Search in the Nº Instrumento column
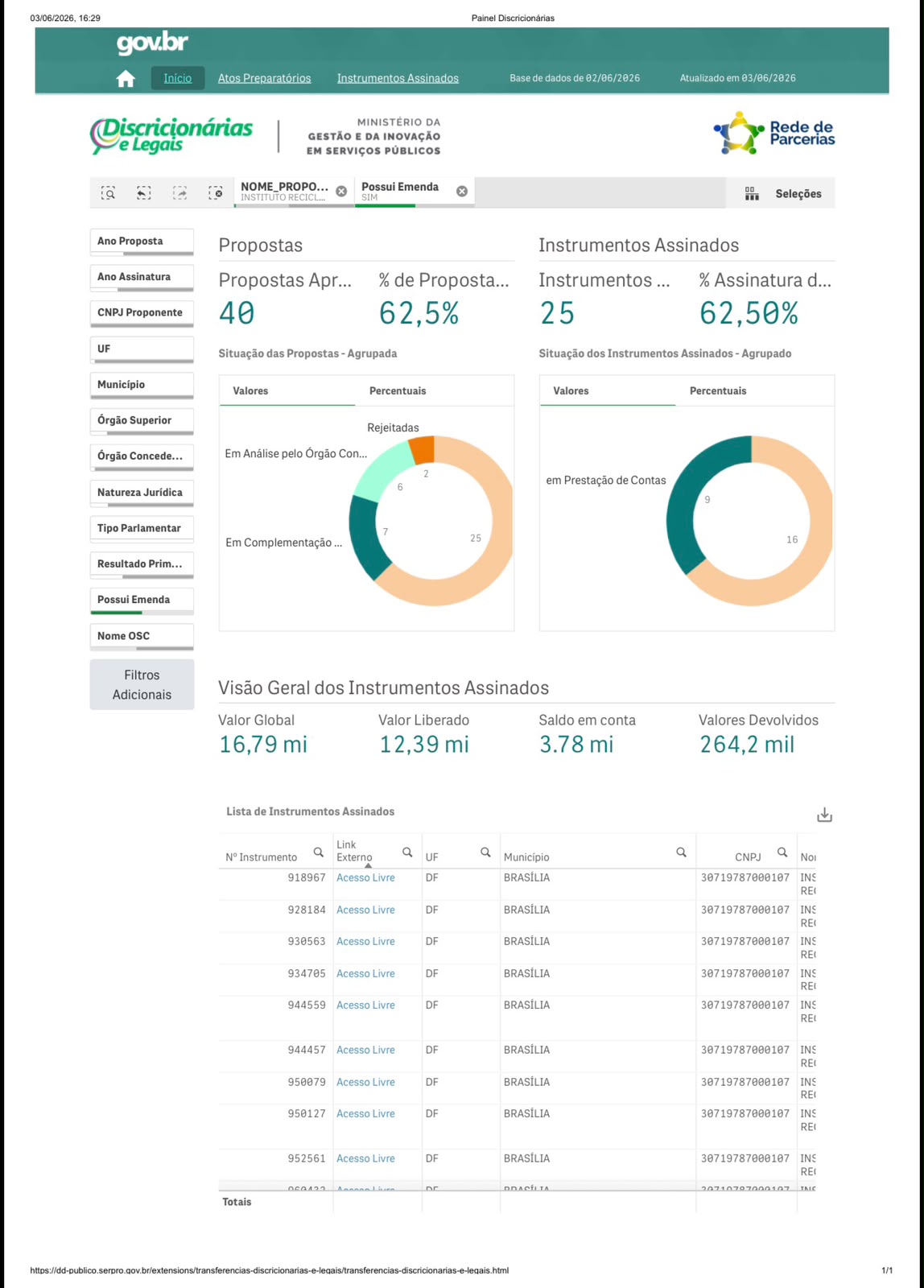 [x=319, y=852]
